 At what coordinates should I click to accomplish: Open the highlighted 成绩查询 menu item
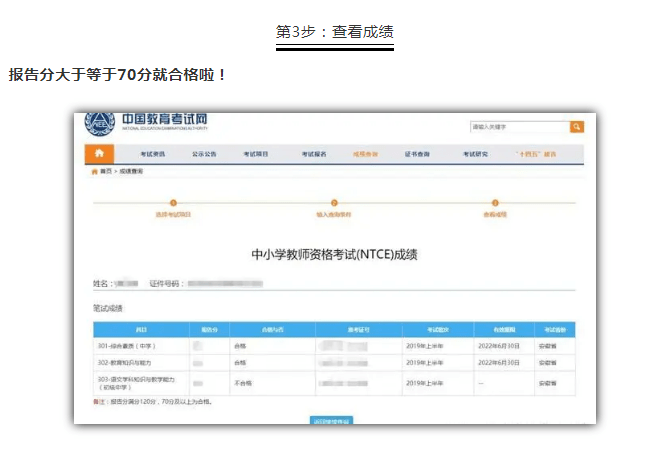(365, 154)
